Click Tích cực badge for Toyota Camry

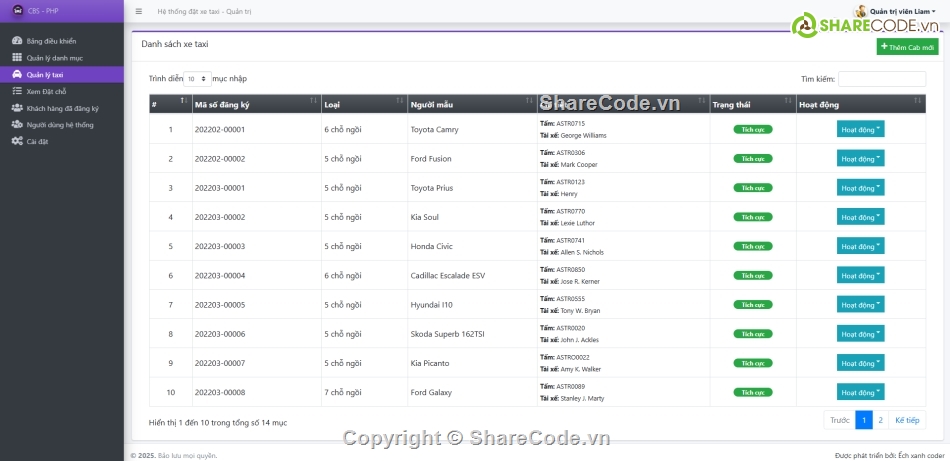753,129
